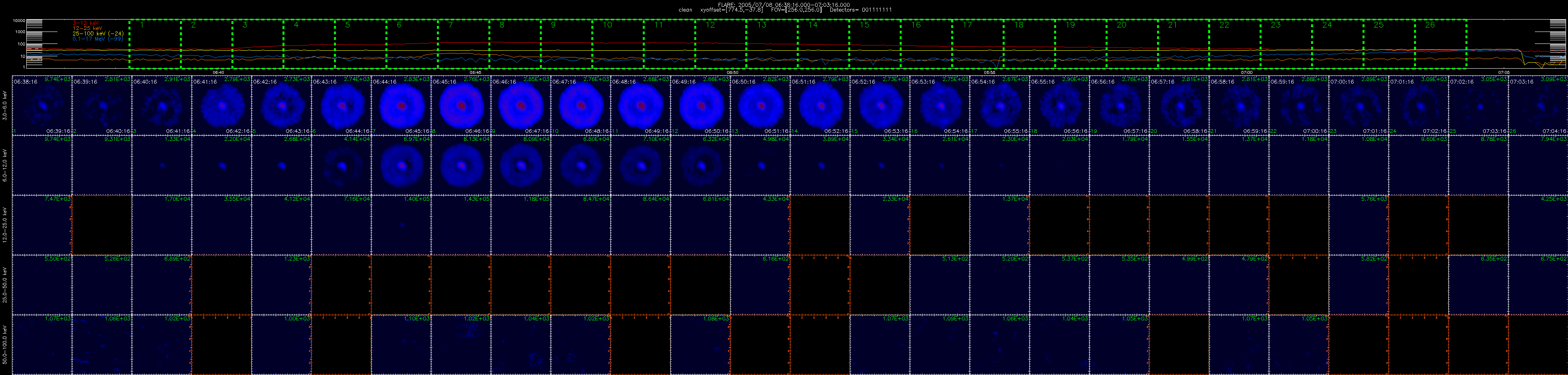Image resolution: width=1568 pixels, height=375 pixels.
Task: Click the red 3-12 keV legend label
Action: click(85, 23)
